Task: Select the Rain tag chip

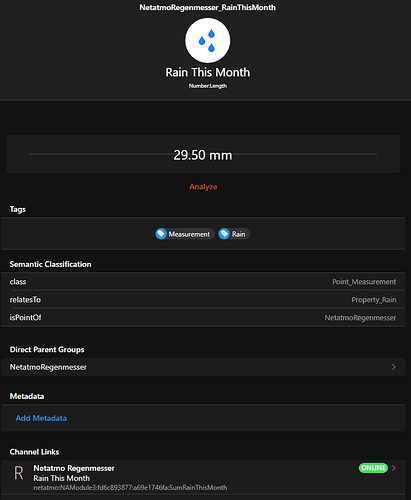Action: coord(234,234)
